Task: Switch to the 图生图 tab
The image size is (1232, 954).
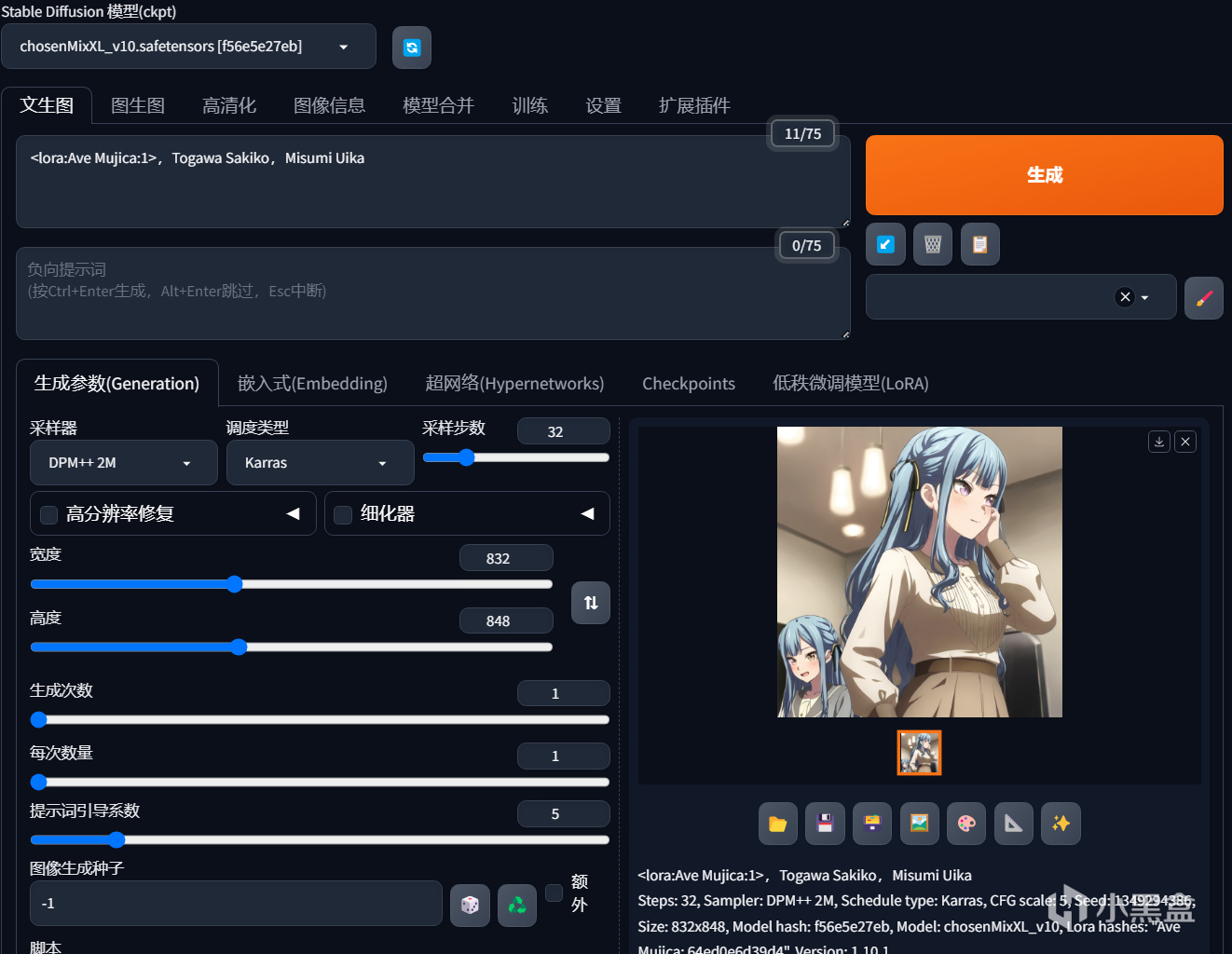Action: coord(138,105)
